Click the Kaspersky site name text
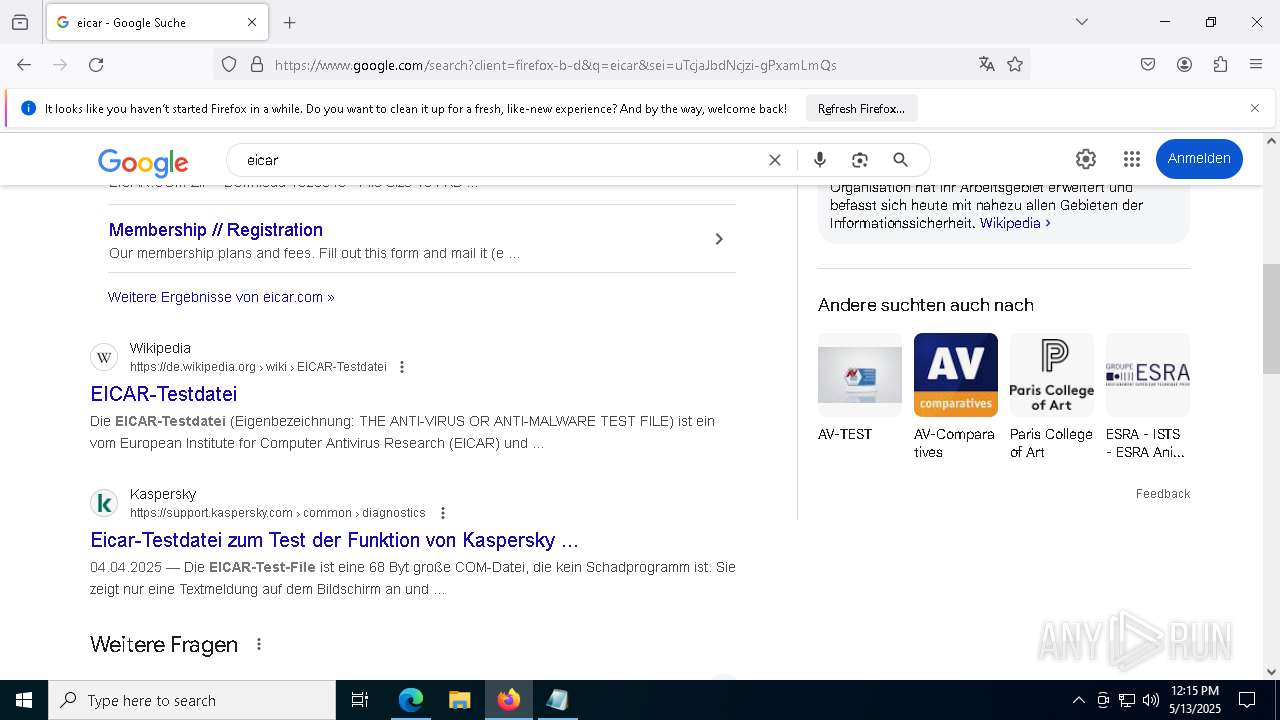Screen dimensions: 1280x720 (x=163, y=494)
